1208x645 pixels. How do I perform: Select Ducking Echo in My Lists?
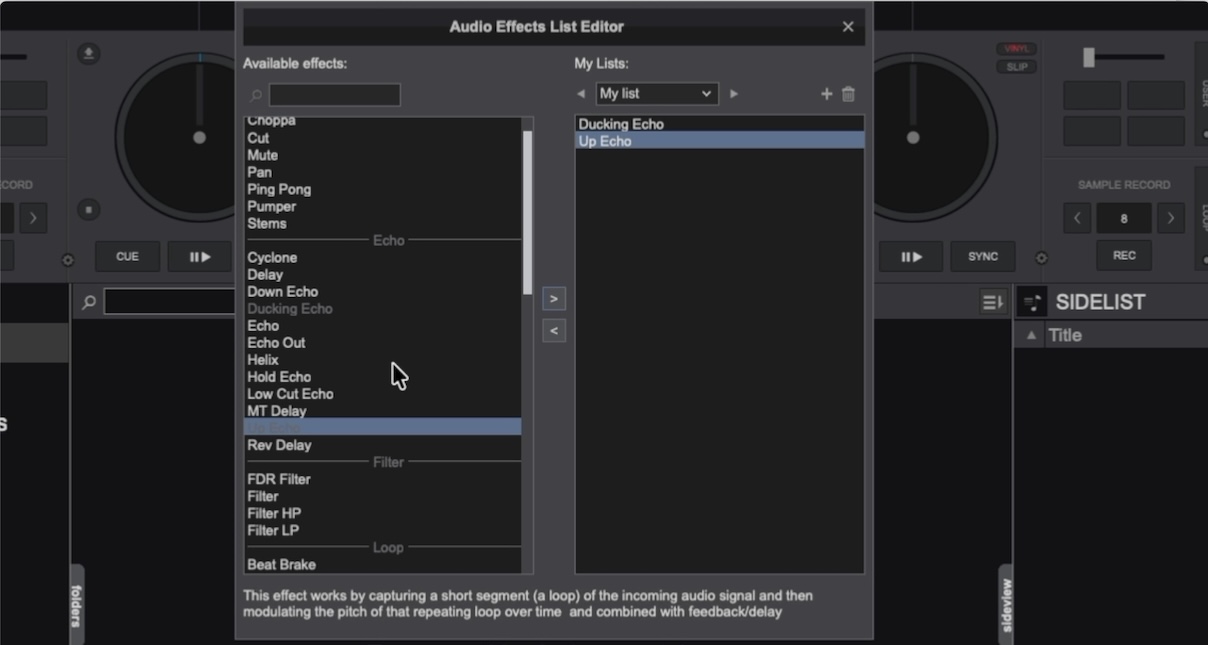click(620, 124)
